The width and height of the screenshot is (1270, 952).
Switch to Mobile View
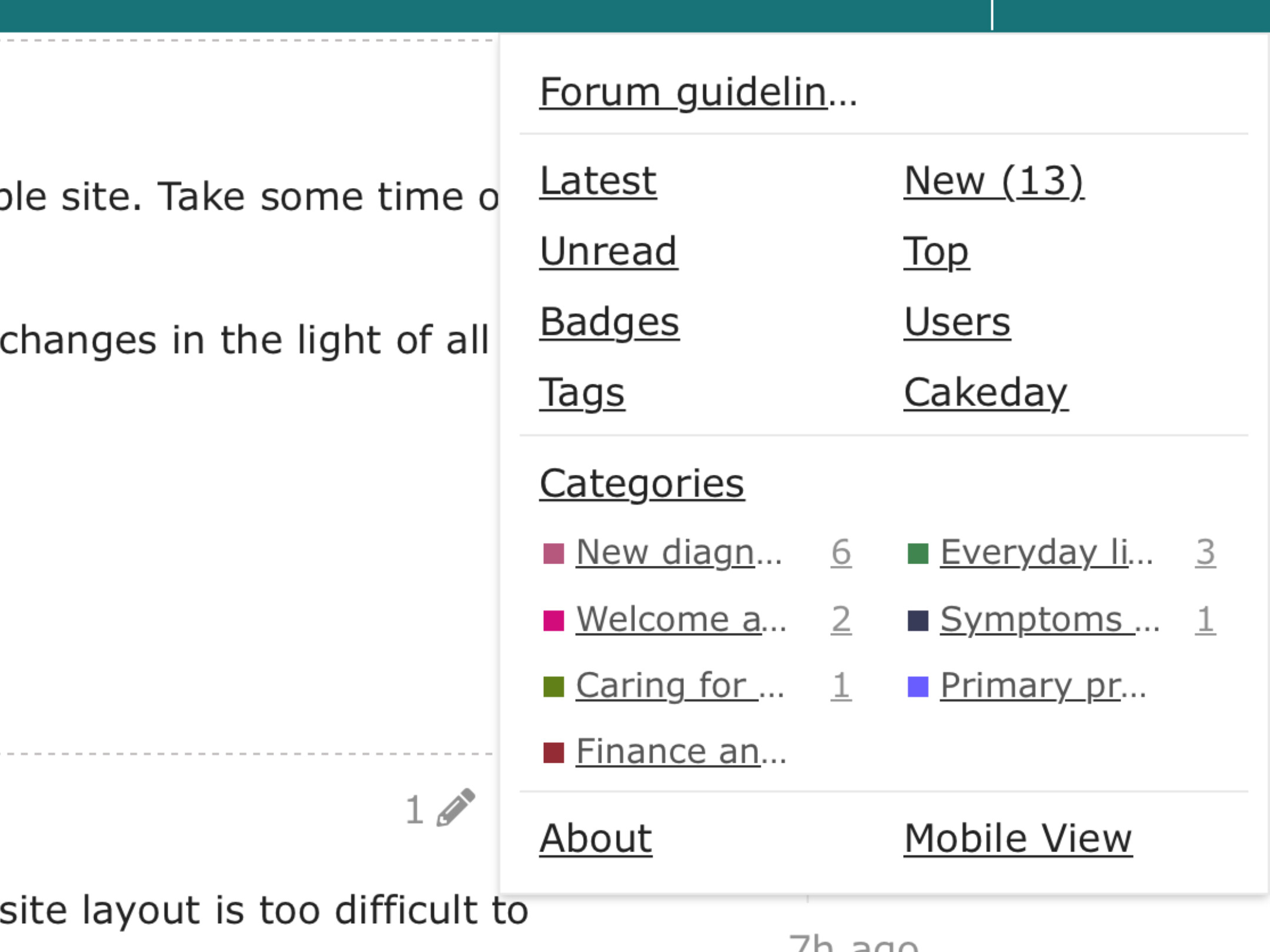[1018, 838]
